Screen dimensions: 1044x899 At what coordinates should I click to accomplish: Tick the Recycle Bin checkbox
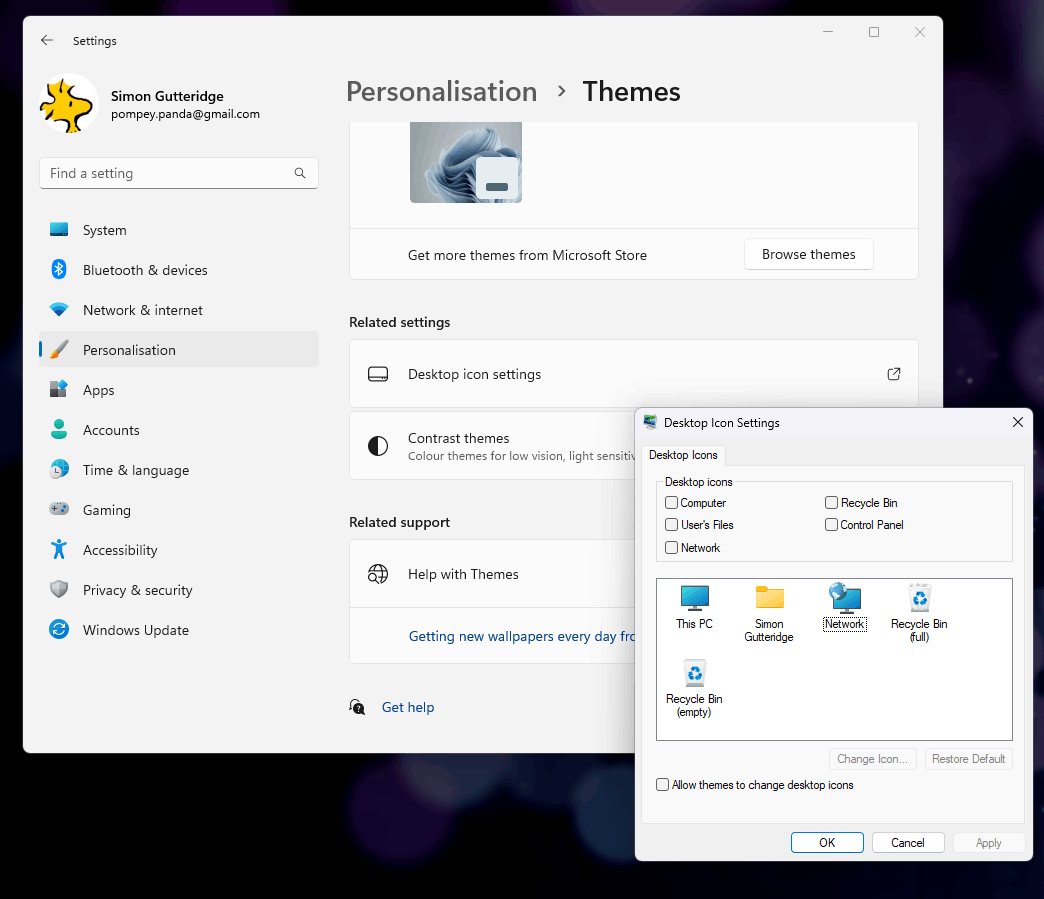point(831,503)
